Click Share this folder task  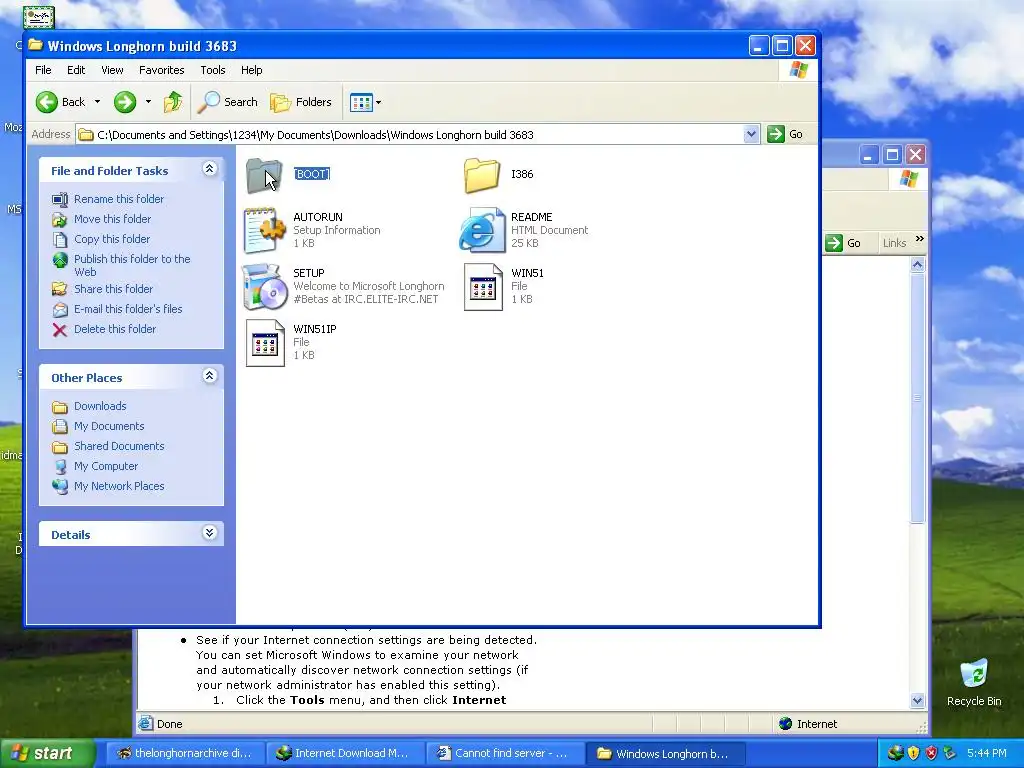point(113,289)
